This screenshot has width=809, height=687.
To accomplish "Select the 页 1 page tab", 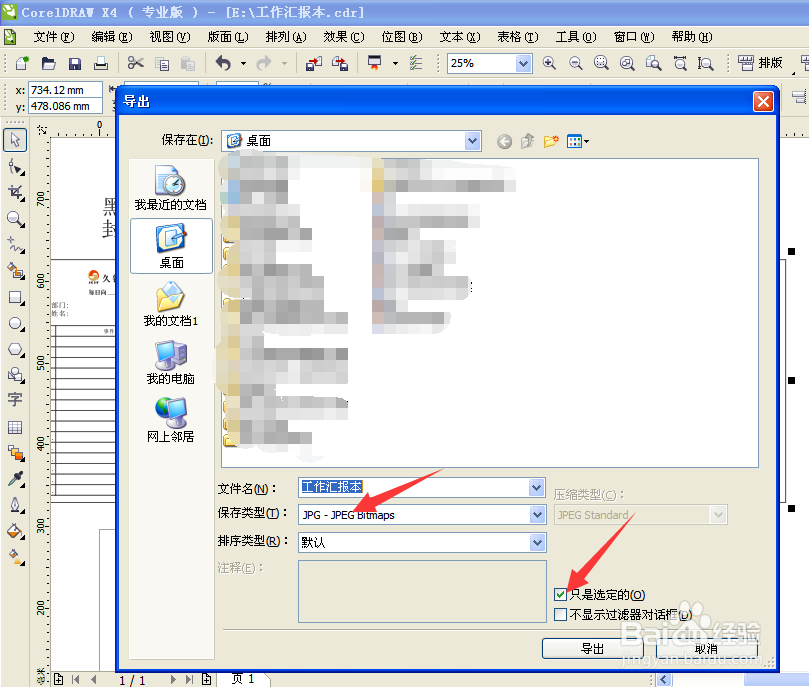I will tap(242, 679).
